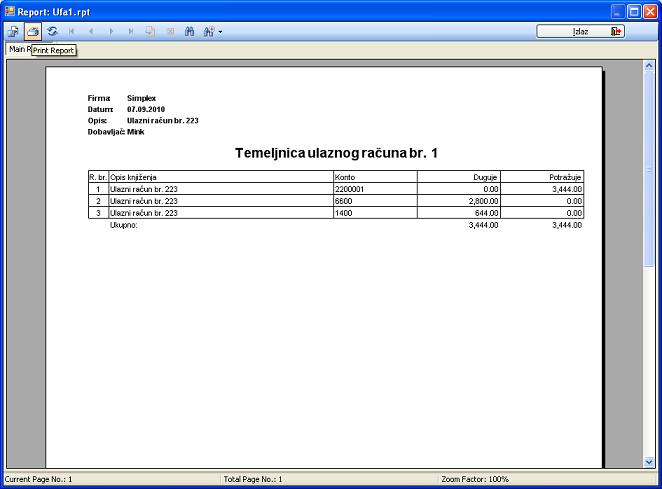The width and height of the screenshot is (662, 489).
Task: Go to the previous page
Action: [x=91, y=32]
